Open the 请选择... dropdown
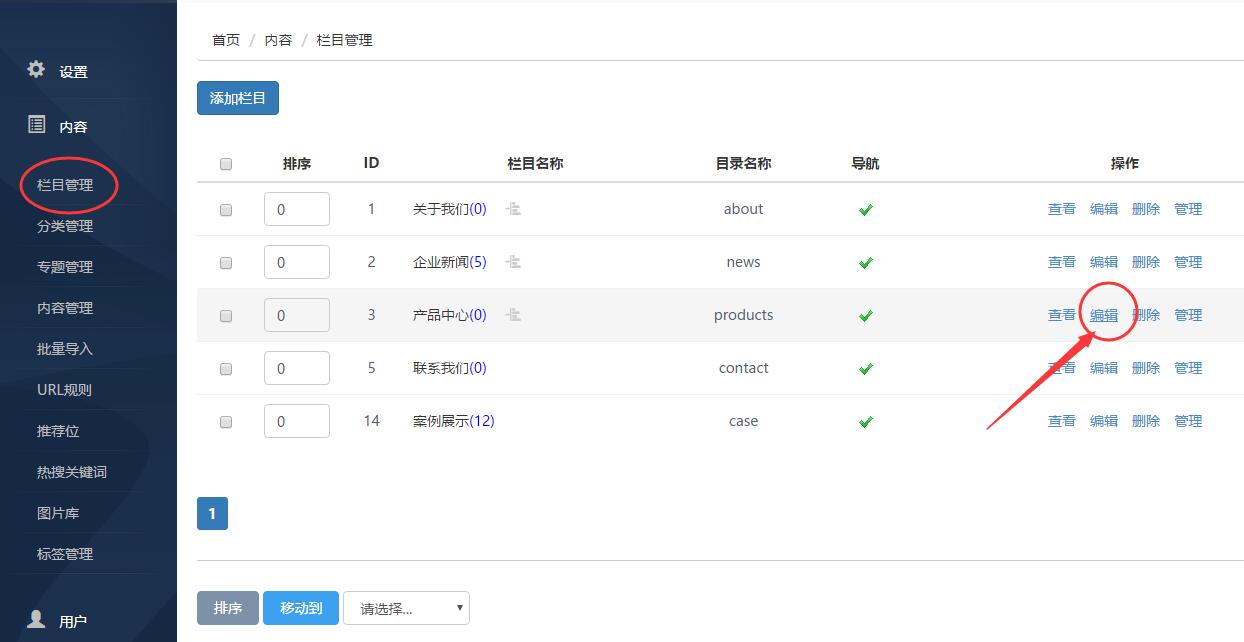The height and width of the screenshot is (642, 1244). [x=406, y=608]
